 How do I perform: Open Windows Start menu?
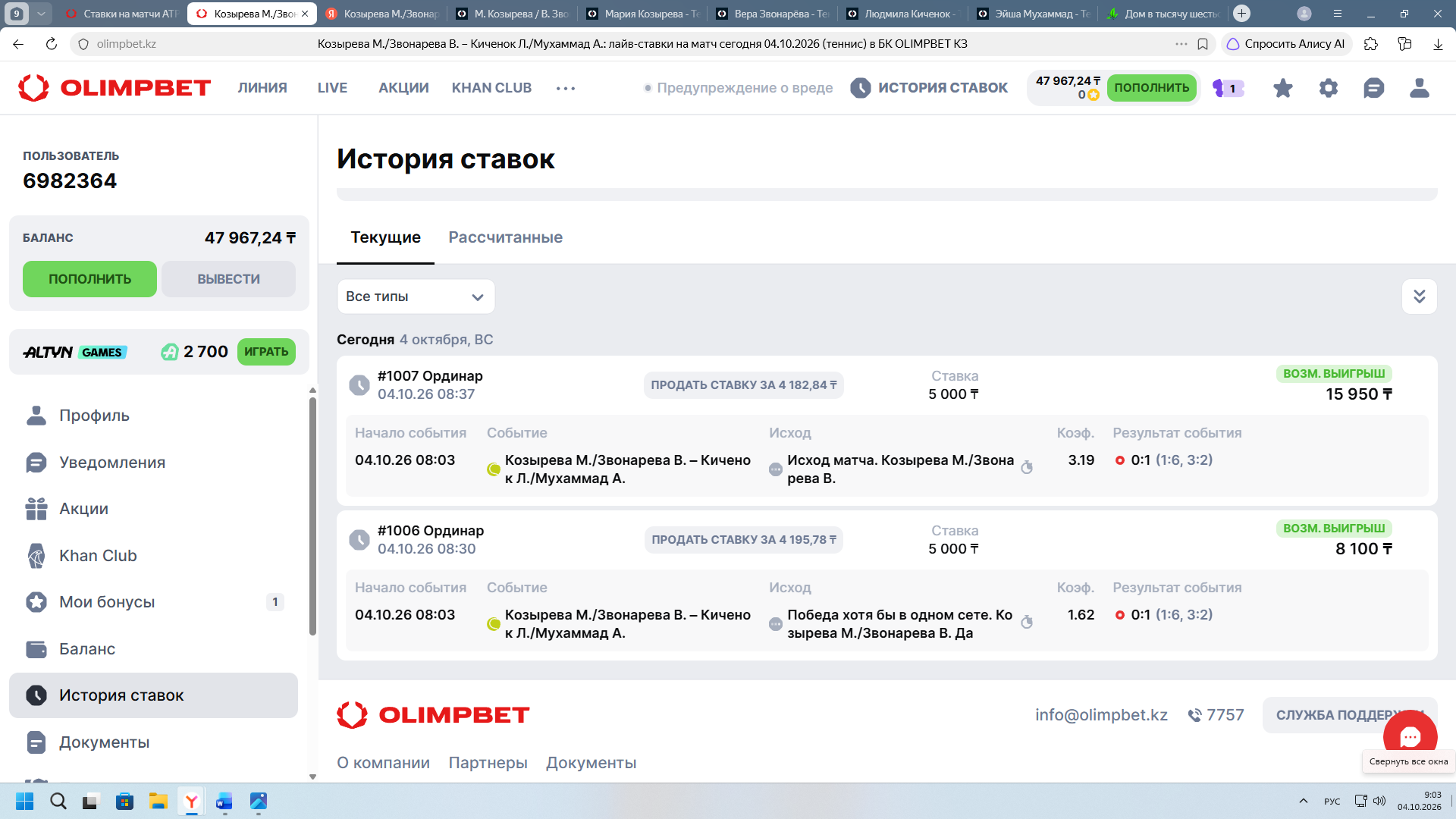(24, 801)
